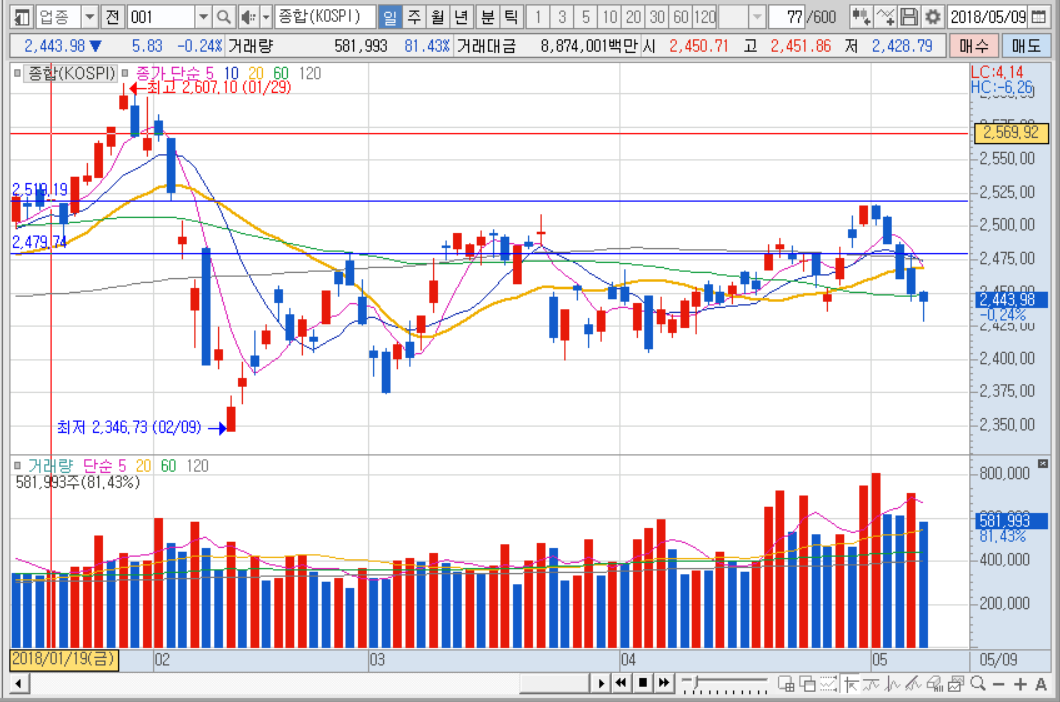Viewport: 1060px width, 702px height.
Task: Click the 2018/05/09 date field
Action: (x=988, y=16)
